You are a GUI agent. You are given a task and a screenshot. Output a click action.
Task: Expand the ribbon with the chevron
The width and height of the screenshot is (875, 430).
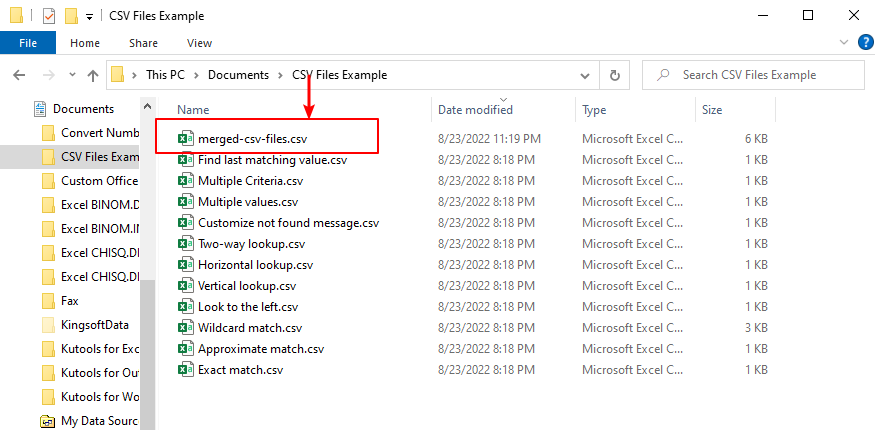[x=843, y=42]
